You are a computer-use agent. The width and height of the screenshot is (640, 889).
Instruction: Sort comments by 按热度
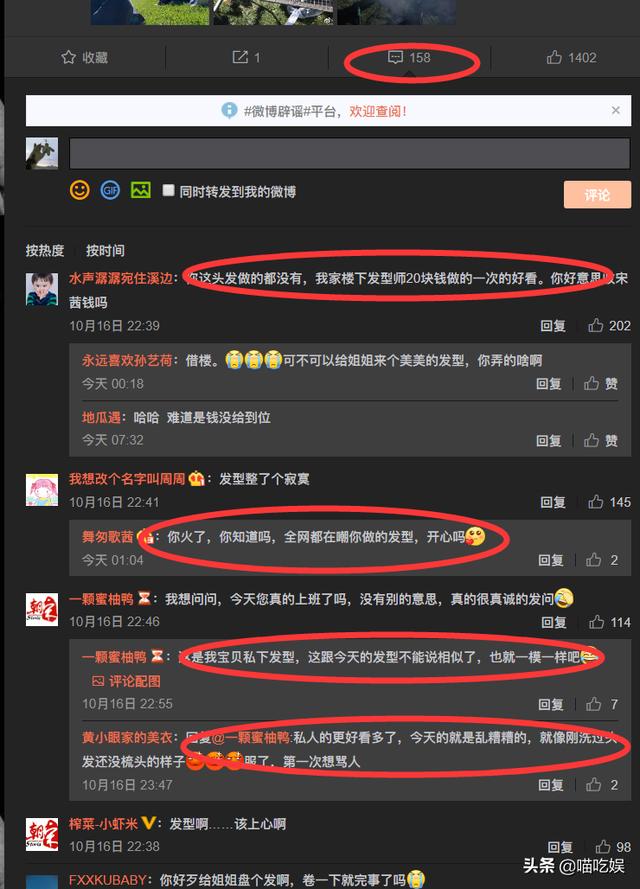pos(45,251)
